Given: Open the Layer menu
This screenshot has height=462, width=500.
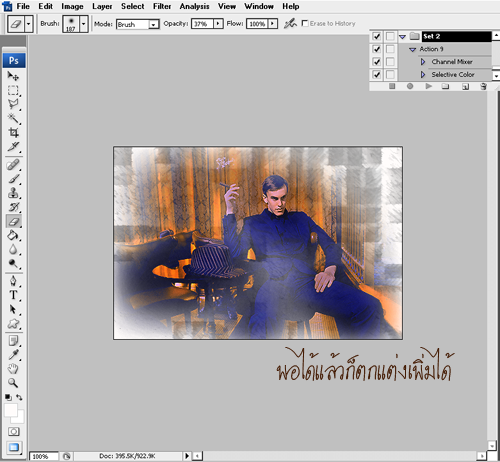Looking at the screenshot, I should tap(102, 6).
